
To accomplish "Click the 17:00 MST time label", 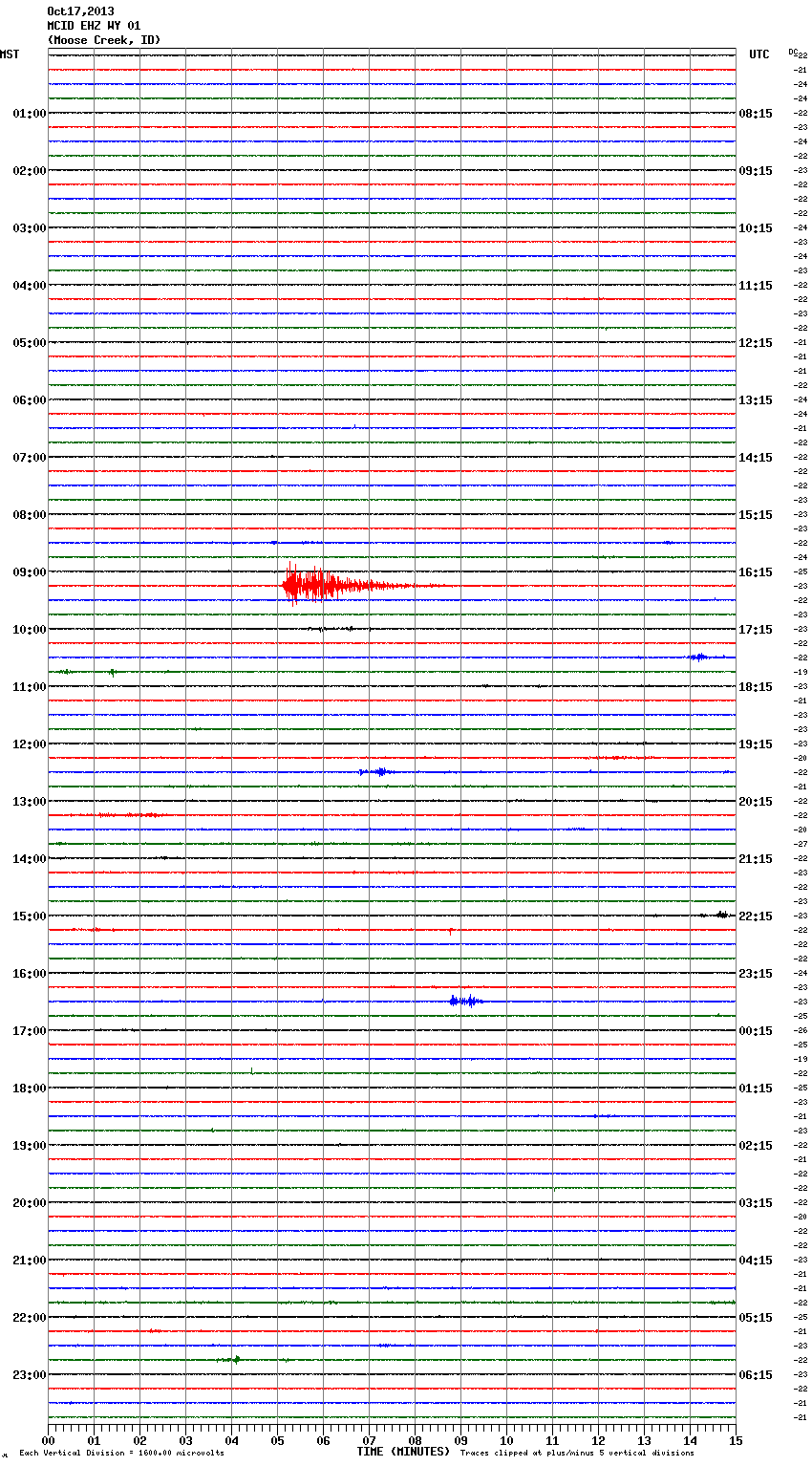I will 30,1031.
